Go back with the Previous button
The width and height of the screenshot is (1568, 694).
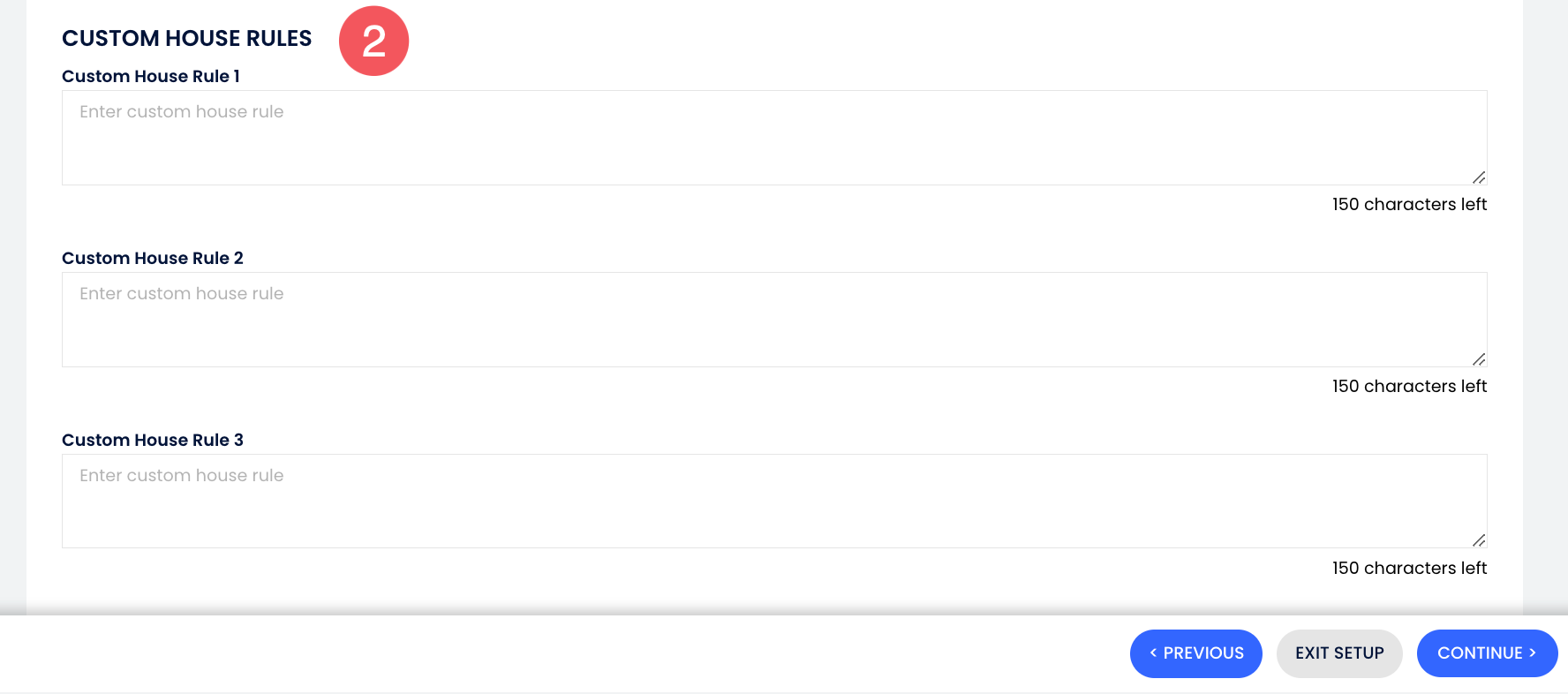point(1195,653)
